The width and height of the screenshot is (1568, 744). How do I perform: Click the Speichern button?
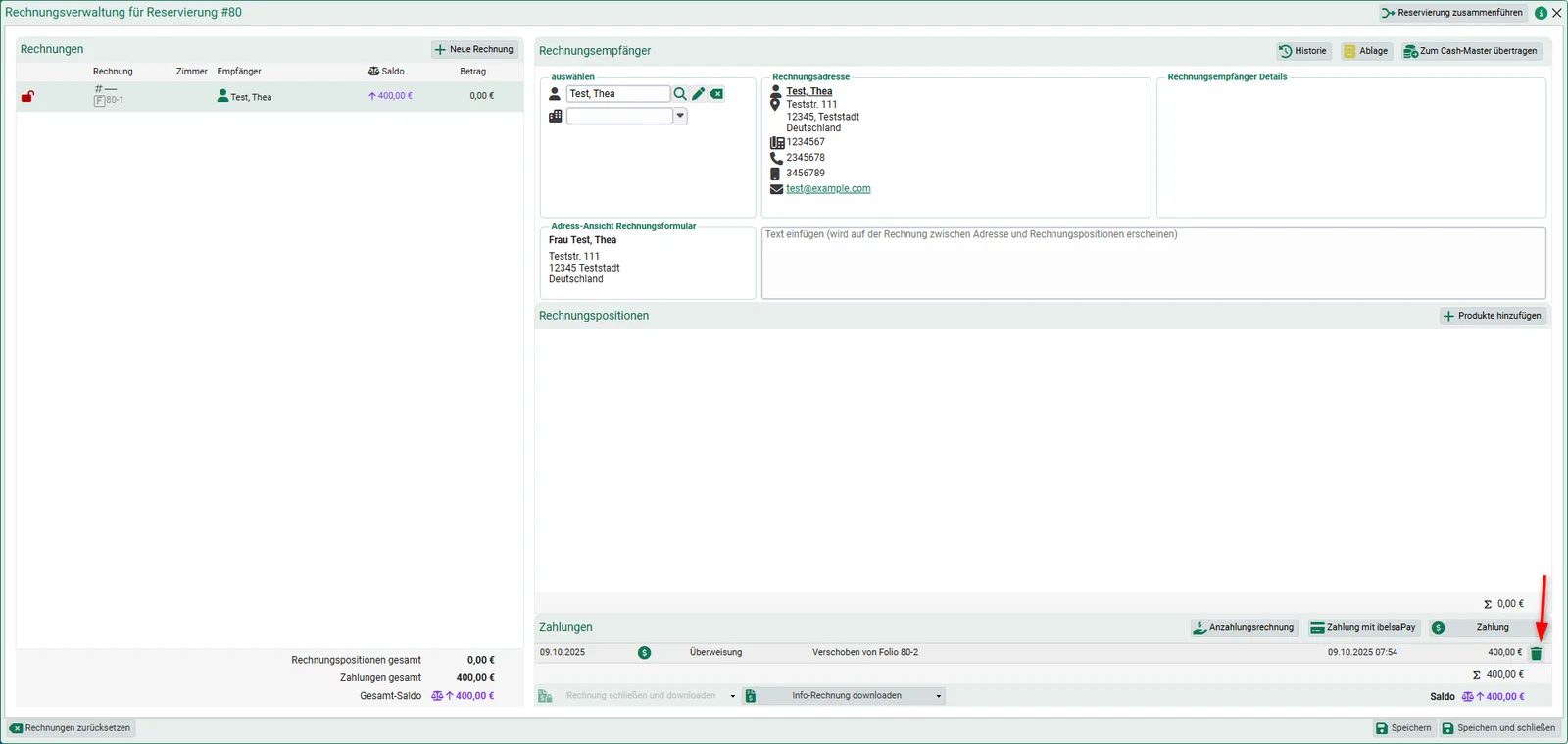coord(1403,728)
